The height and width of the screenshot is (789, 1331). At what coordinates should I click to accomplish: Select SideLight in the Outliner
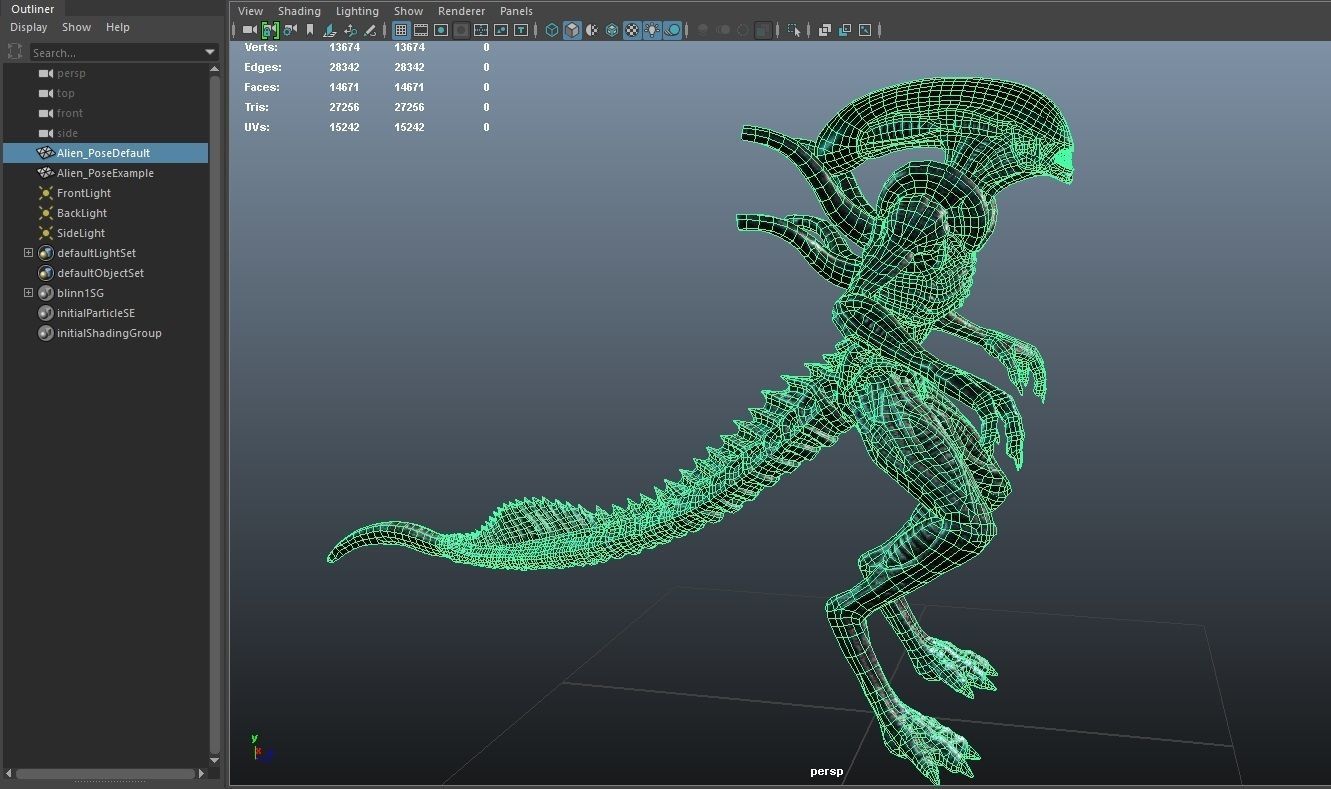(106, 233)
